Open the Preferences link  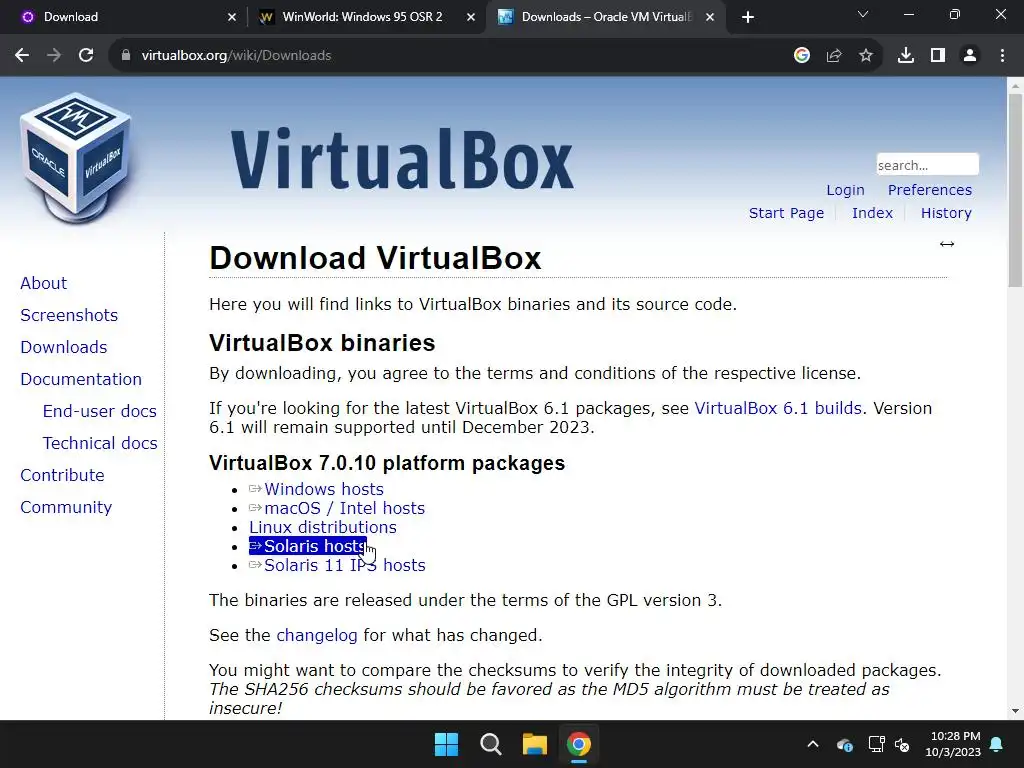point(929,190)
